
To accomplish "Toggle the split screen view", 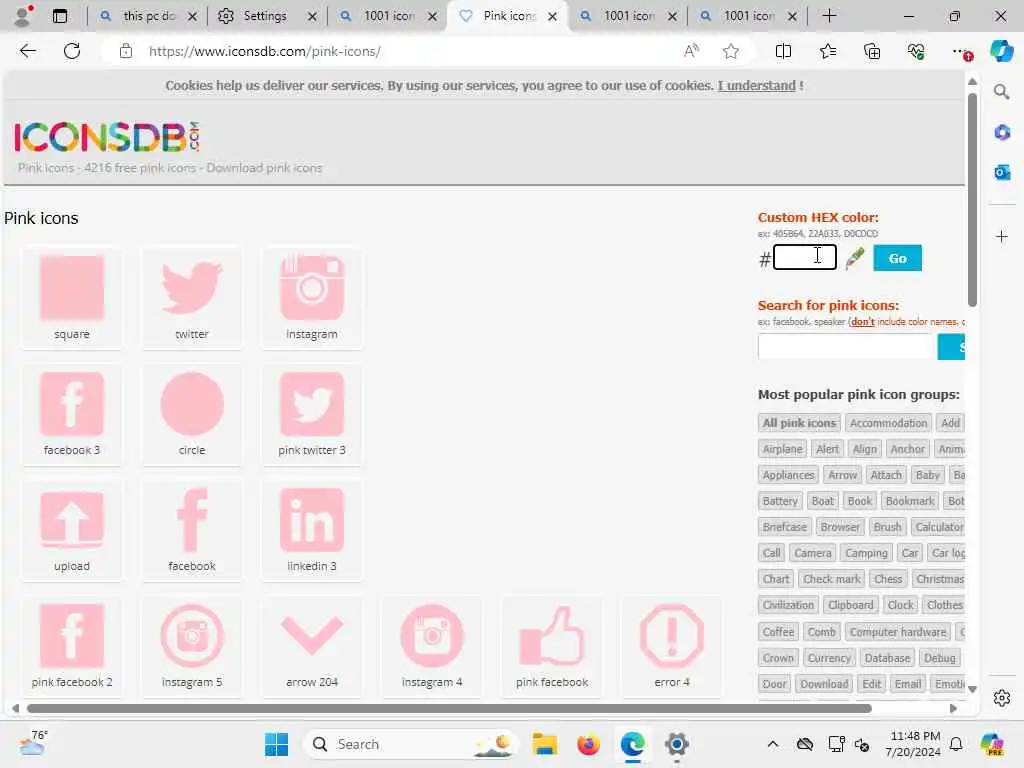I will tap(783, 51).
